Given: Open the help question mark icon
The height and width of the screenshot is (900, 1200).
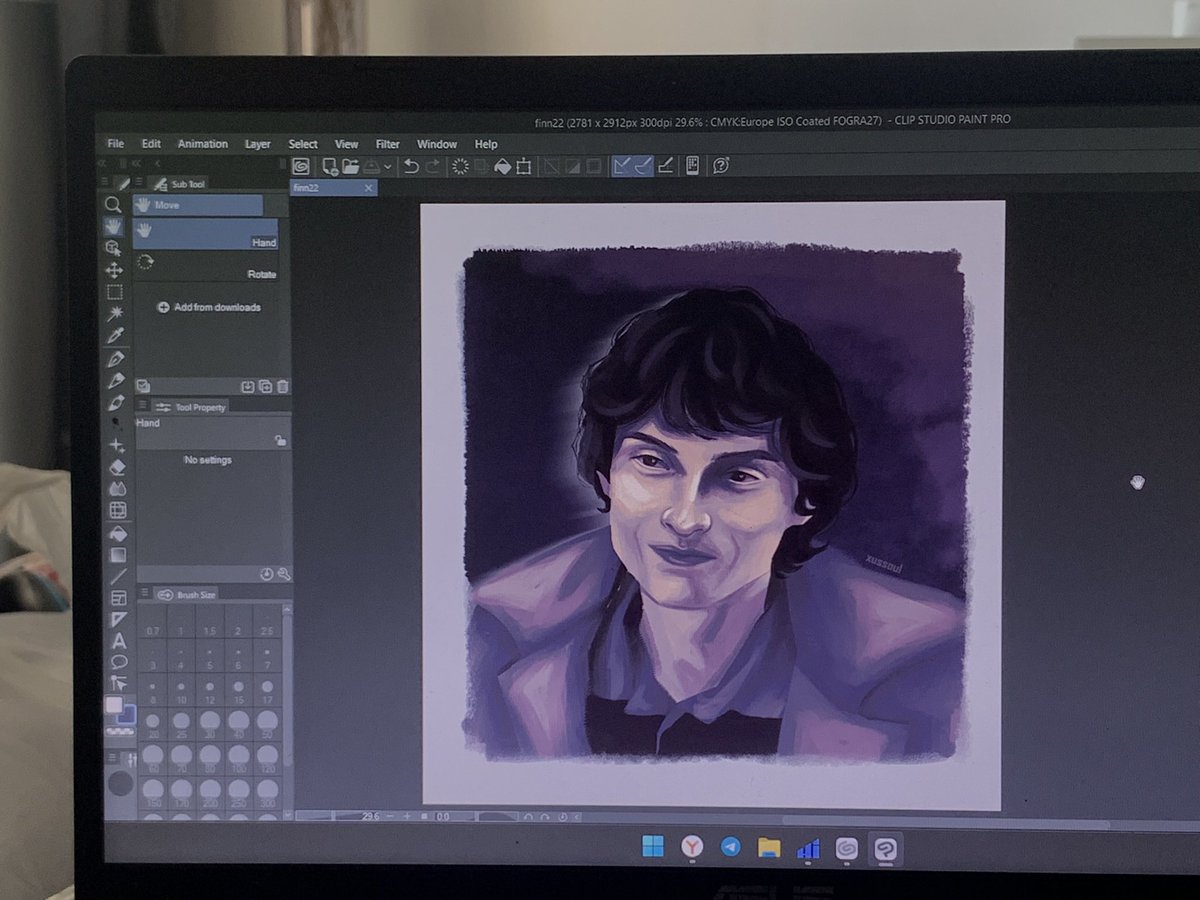Looking at the screenshot, I should click(720, 166).
